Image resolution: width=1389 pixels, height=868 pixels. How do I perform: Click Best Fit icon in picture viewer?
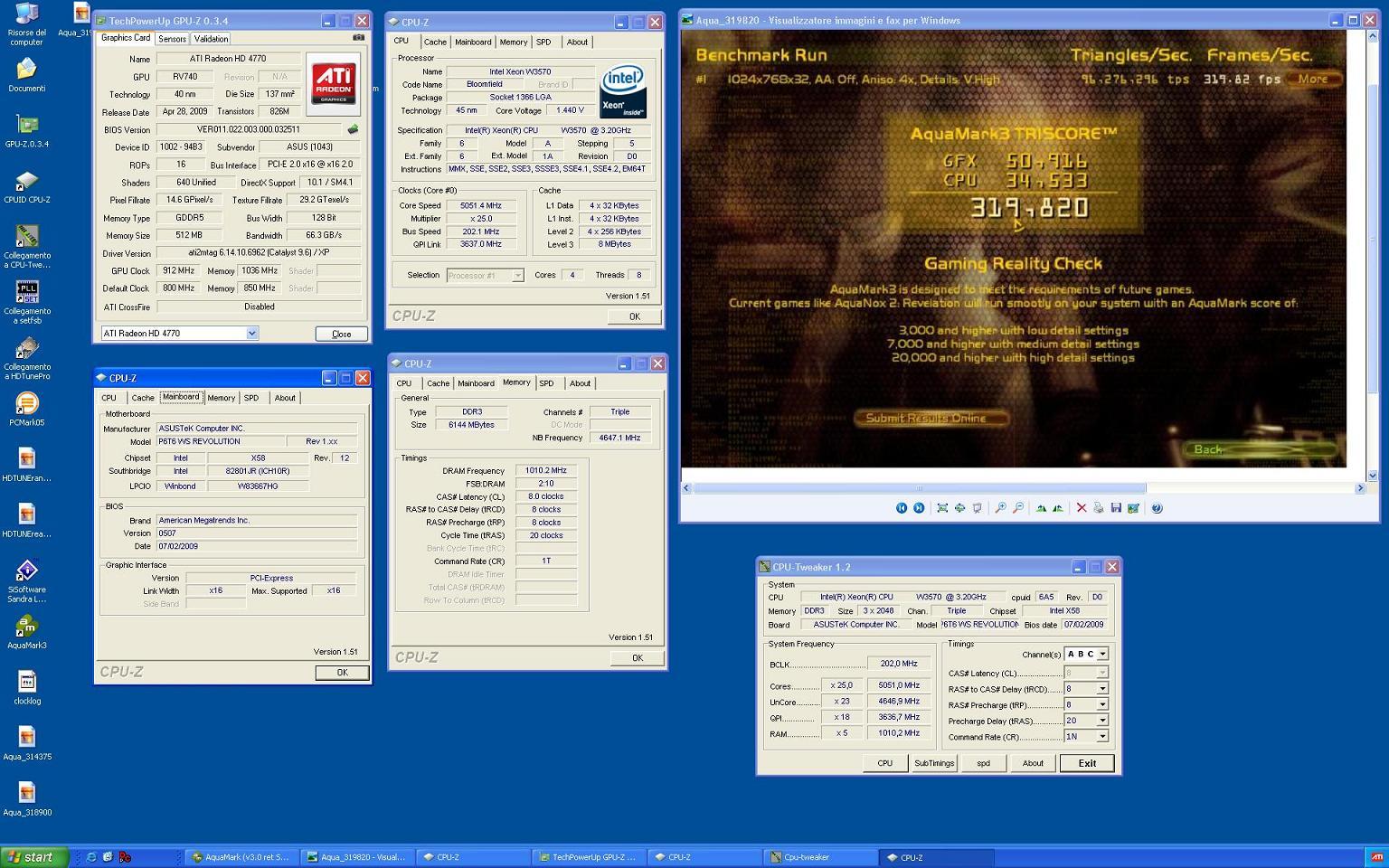pos(942,508)
